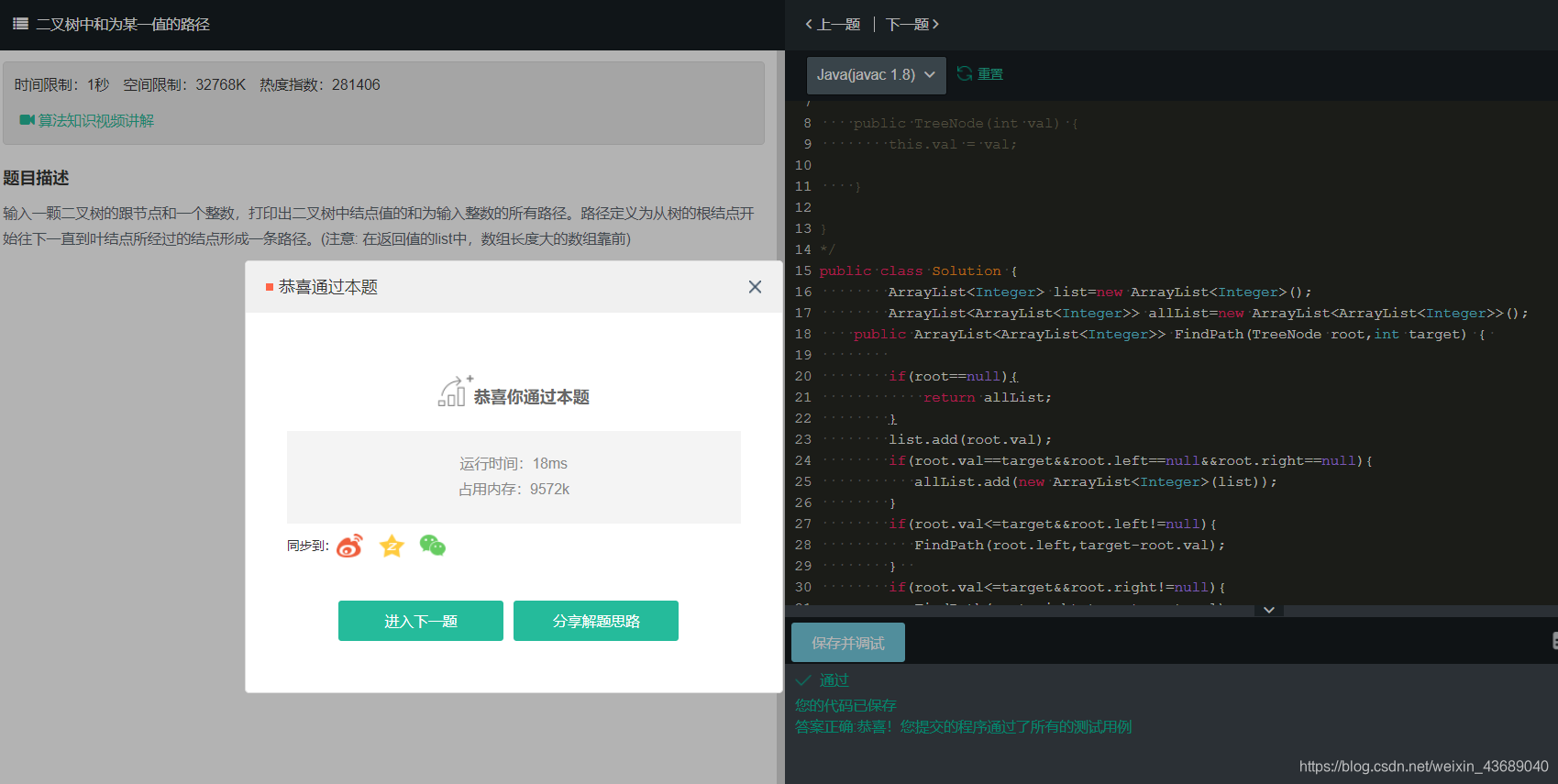Click the 题目描述 heading
The width and height of the screenshot is (1558, 784).
tap(36, 178)
